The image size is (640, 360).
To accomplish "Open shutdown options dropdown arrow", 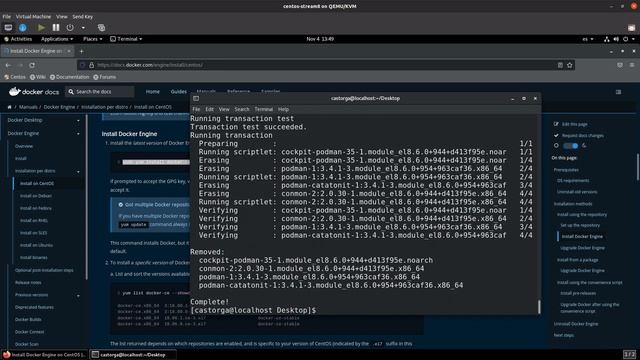I will pyautogui.click(x=83, y=28).
